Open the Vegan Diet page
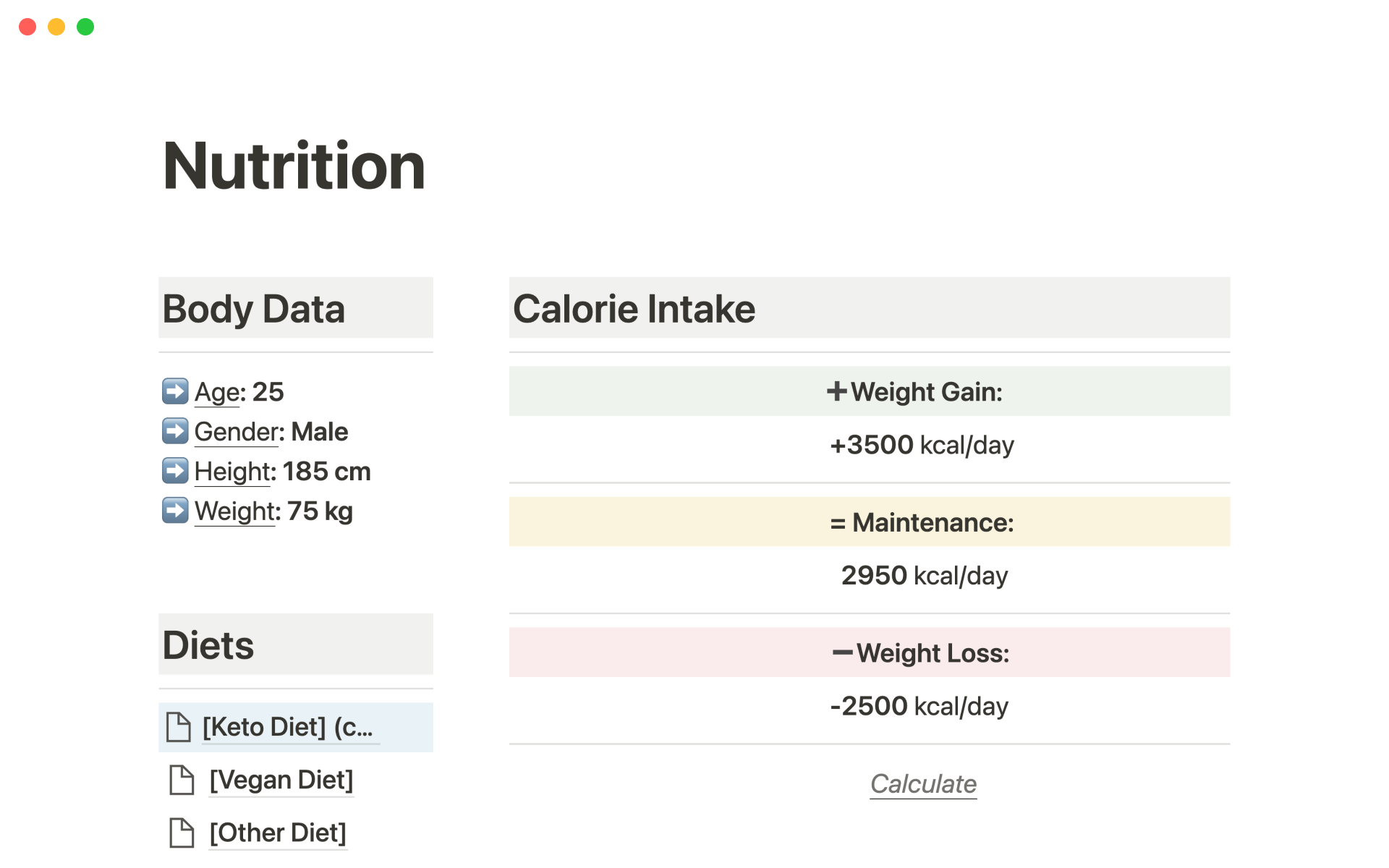This screenshot has width=1389, height=868. (281, 780)
